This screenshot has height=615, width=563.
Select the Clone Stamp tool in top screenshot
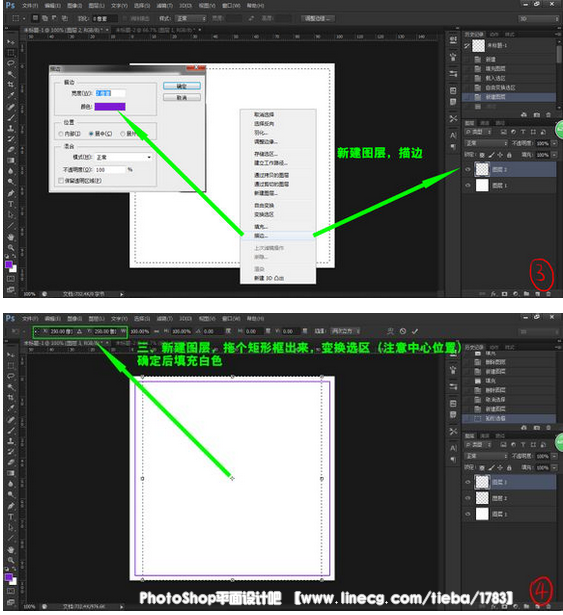coord(11,128)
